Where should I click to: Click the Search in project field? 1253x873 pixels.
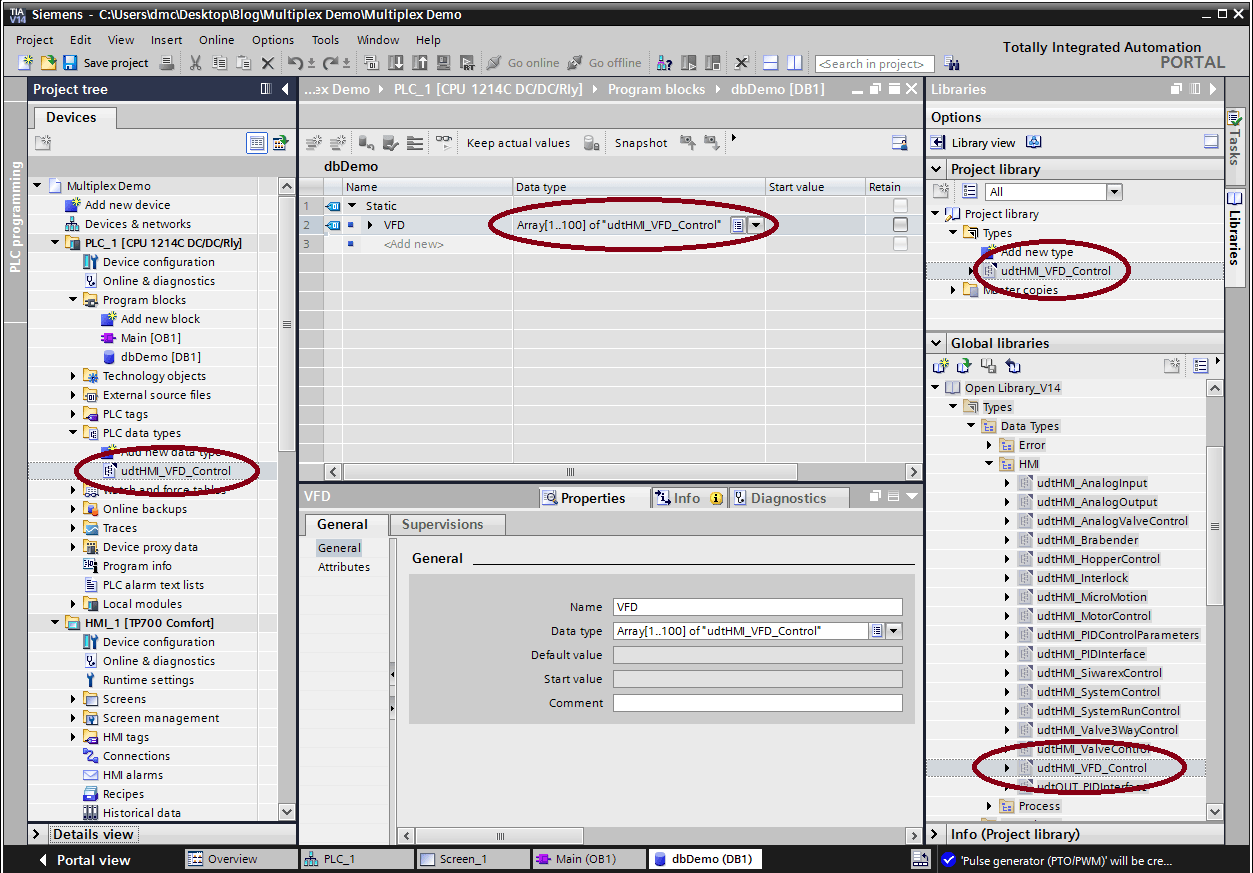point(875,64)
